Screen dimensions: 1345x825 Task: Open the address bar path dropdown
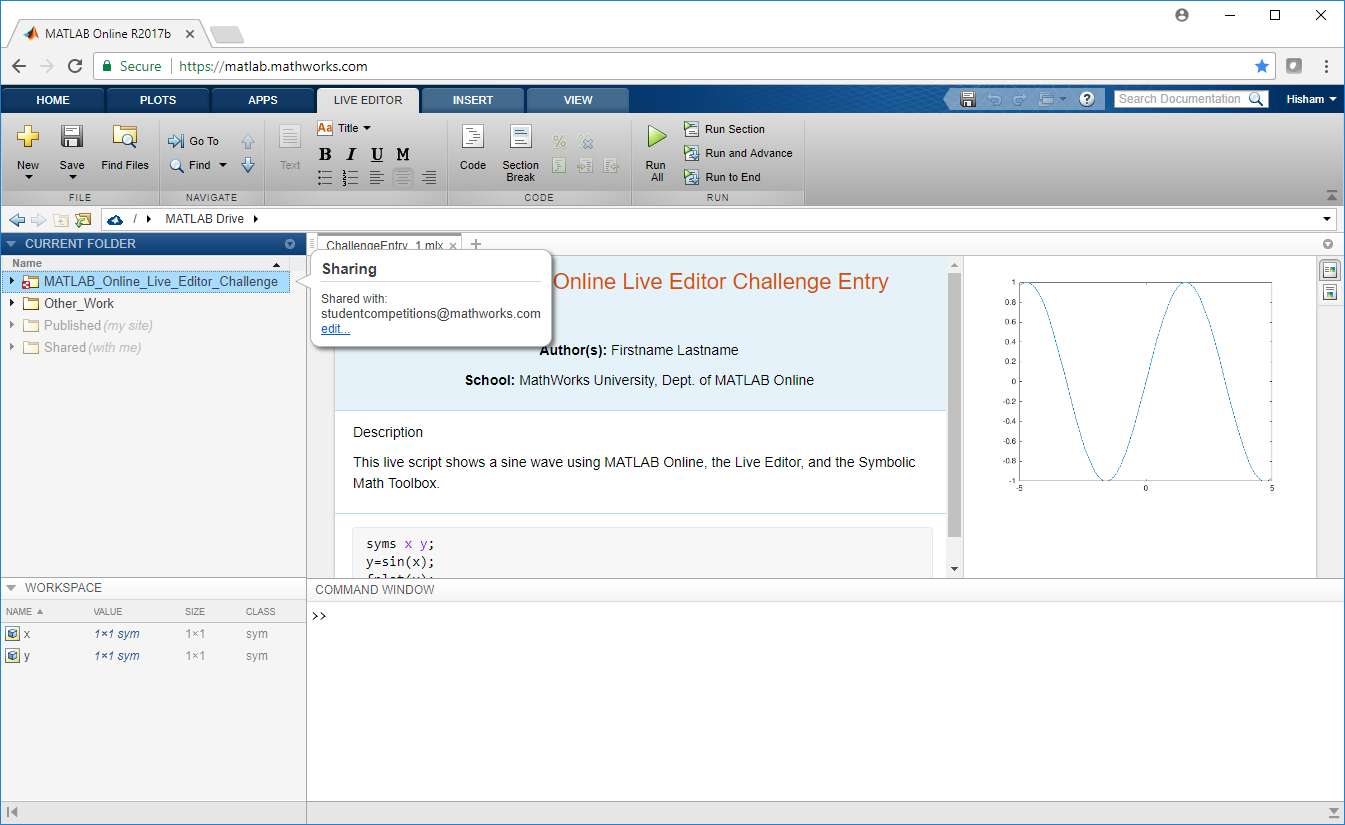click(1328, 219)
